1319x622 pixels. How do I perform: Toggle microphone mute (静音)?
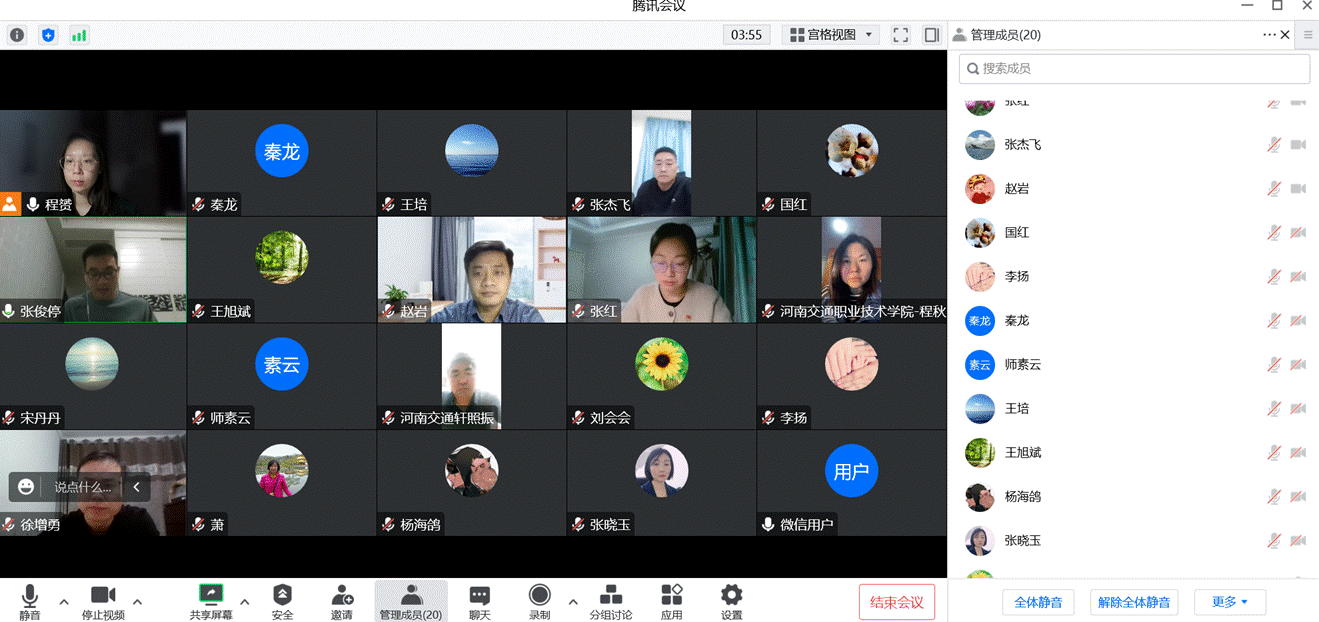pos(30,596)
